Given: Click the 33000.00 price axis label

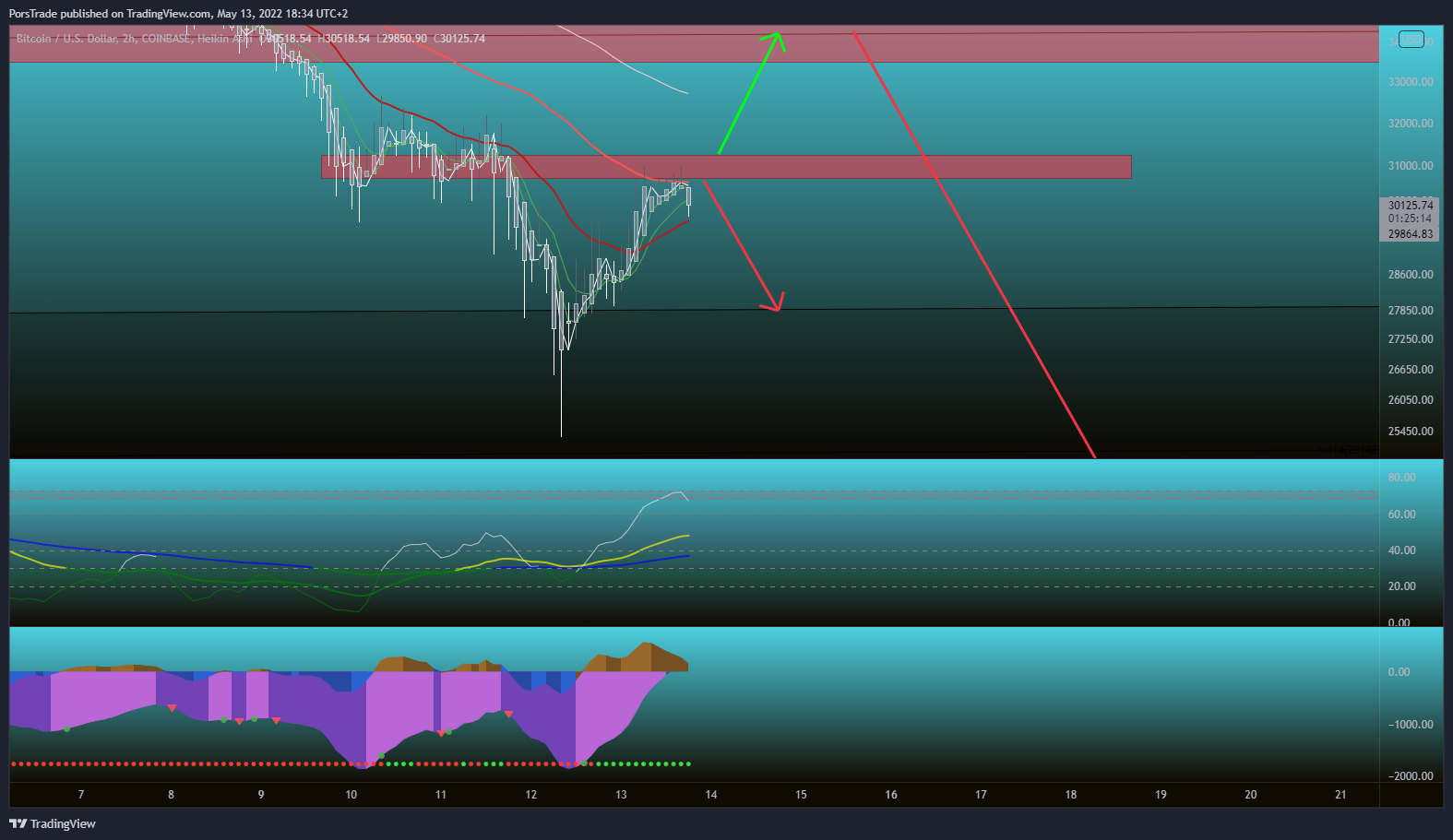Looking at the screenshot, I should point(1411,82).
